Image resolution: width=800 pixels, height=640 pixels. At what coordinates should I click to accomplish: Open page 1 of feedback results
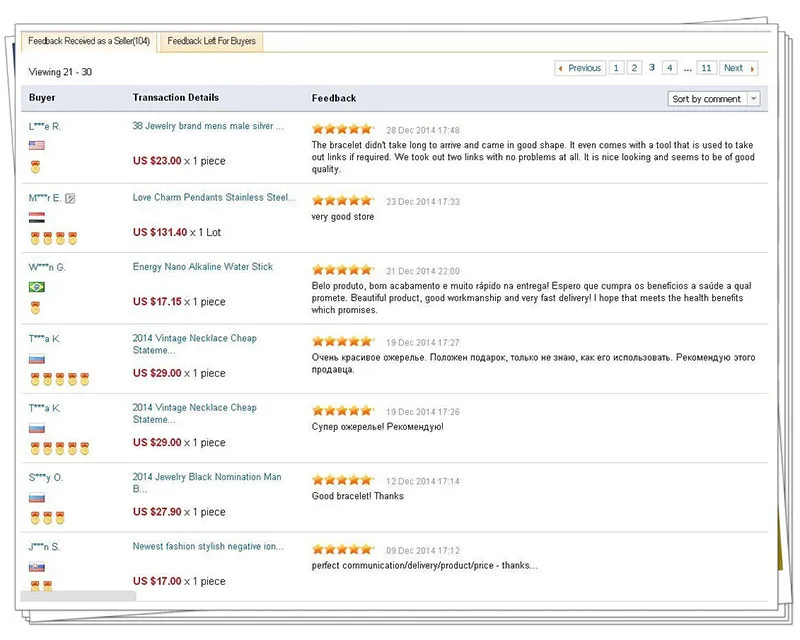coord(616,68)
